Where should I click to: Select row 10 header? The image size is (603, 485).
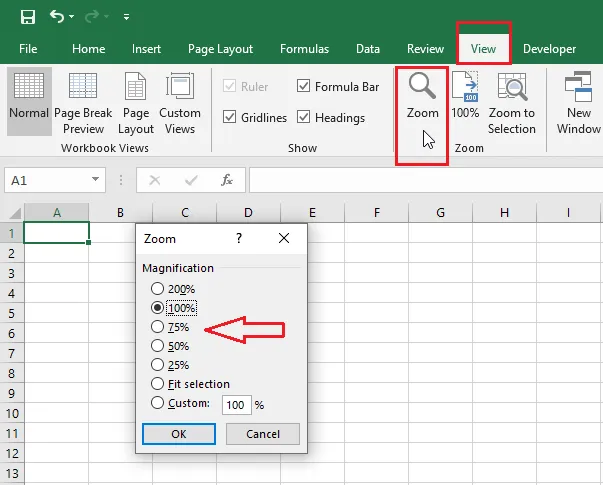tap(12, 413)
